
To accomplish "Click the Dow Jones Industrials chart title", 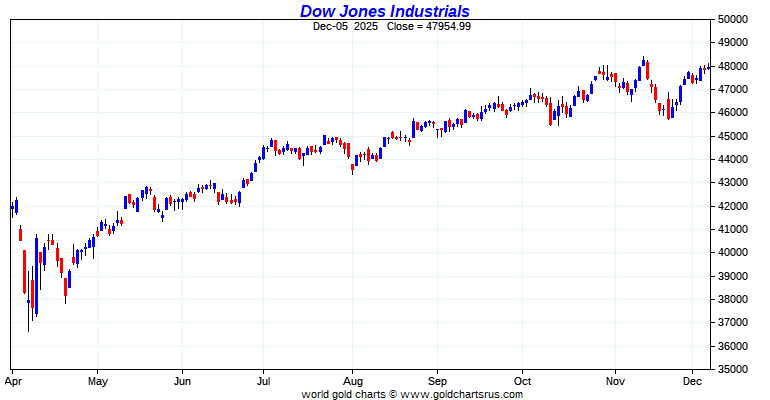I will (385, 11).
